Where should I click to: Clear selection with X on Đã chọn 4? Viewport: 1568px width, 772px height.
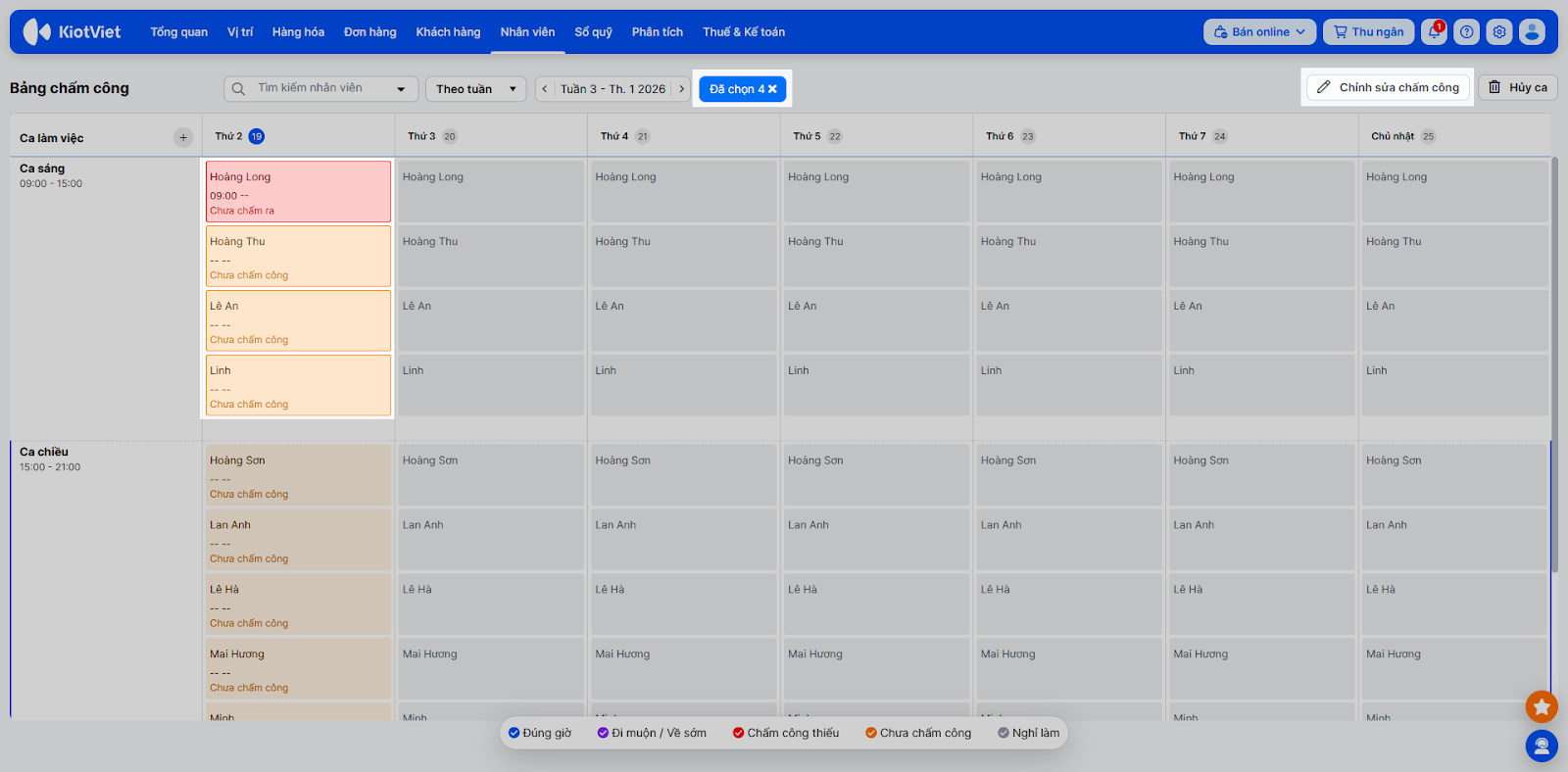pyautogui.click(x=773, y=89)
